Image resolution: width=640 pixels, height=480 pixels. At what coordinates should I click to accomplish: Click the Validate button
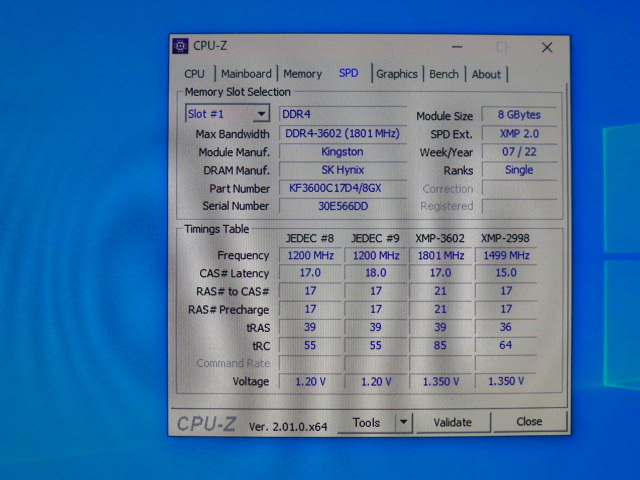tap(452, 422)
